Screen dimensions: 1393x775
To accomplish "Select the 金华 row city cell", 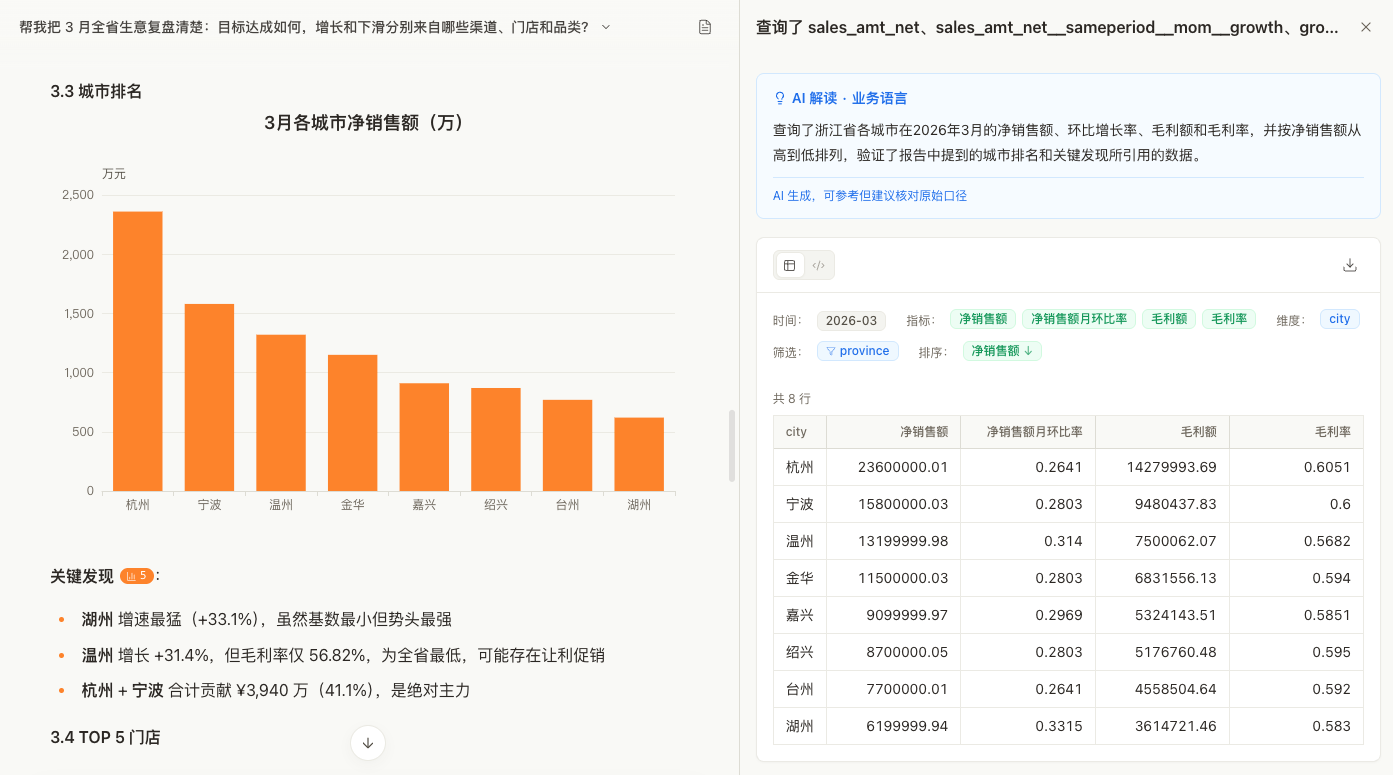I will click(x=800, y=578).
